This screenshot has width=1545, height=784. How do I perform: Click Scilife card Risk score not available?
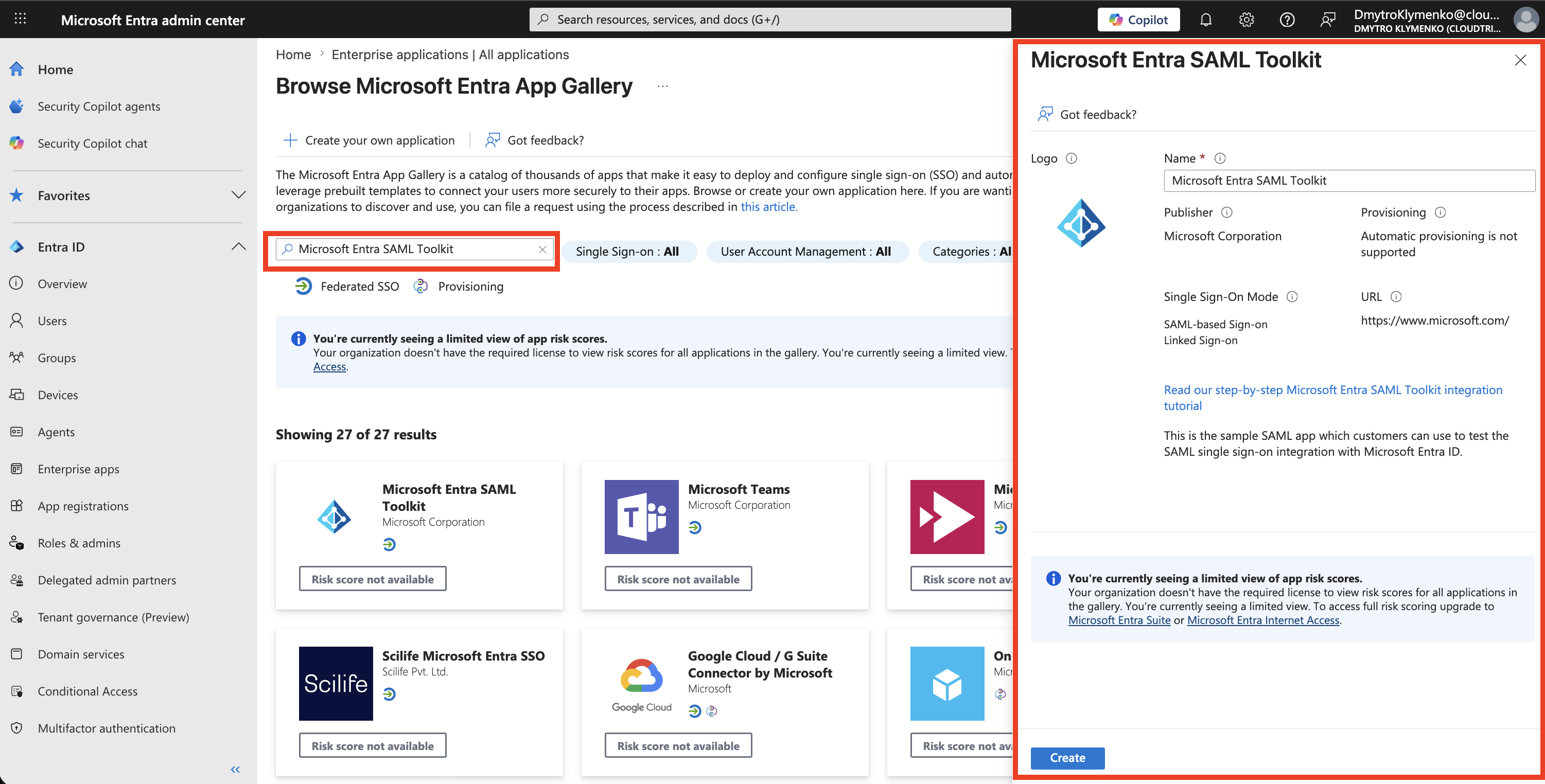(373, 745)
